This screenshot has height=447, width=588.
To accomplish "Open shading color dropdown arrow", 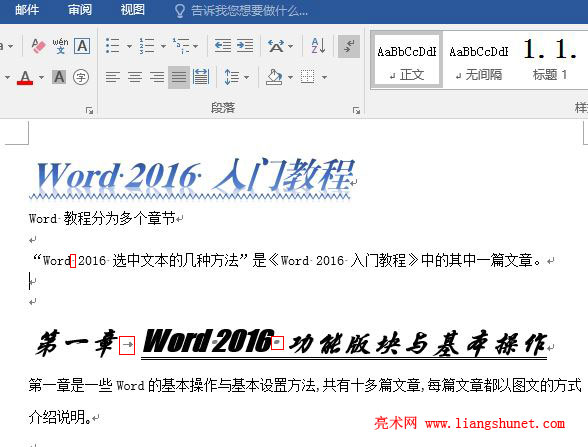I will coord(290,77).
